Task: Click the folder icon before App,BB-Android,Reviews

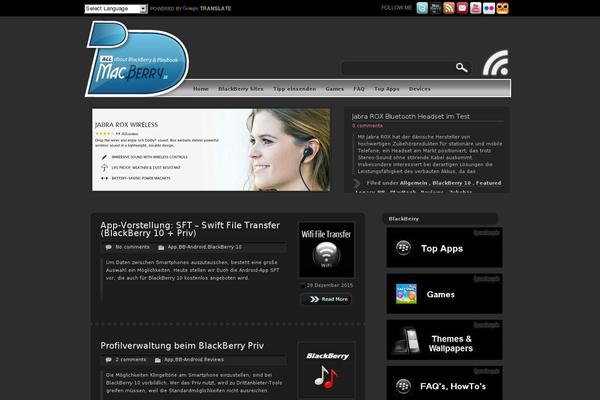Action: [x=158, y=360]
